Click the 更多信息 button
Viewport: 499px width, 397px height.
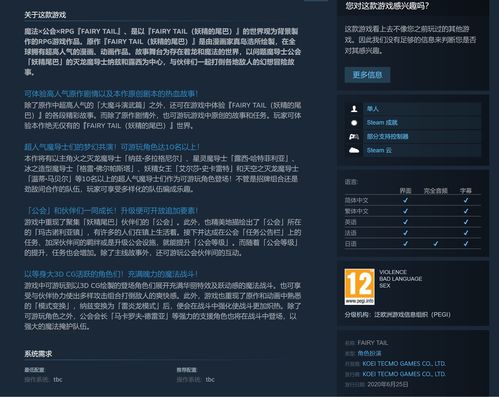[x=367, y=75]
